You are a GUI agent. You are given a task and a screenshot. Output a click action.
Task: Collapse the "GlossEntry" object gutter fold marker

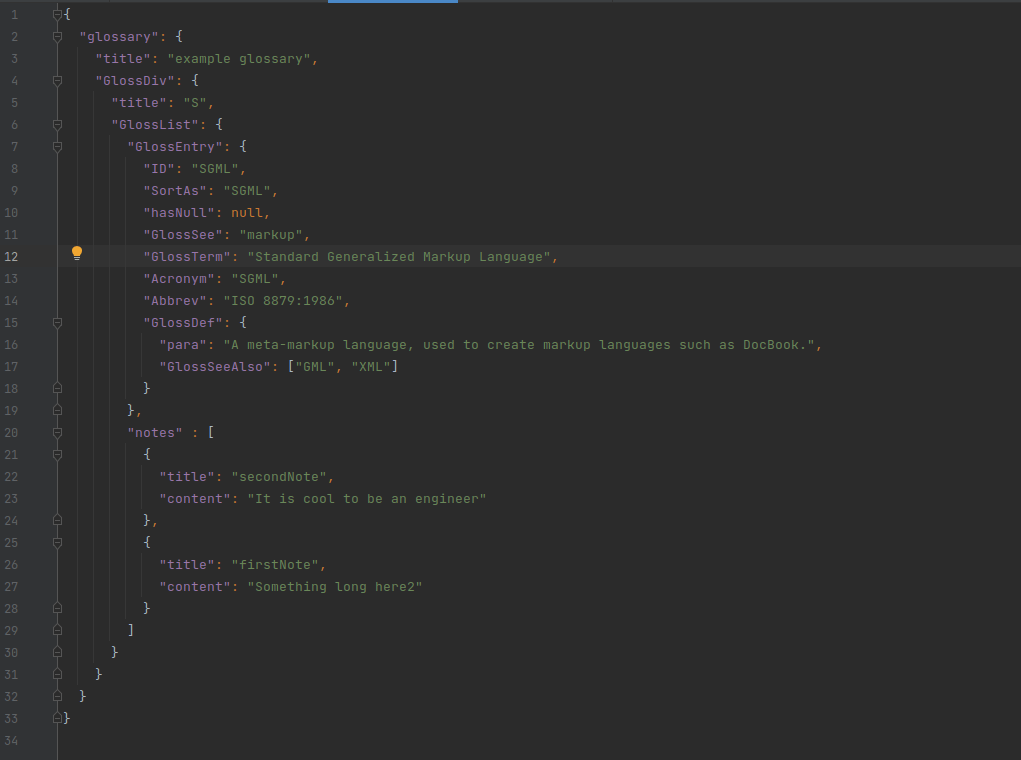(57, 146)
